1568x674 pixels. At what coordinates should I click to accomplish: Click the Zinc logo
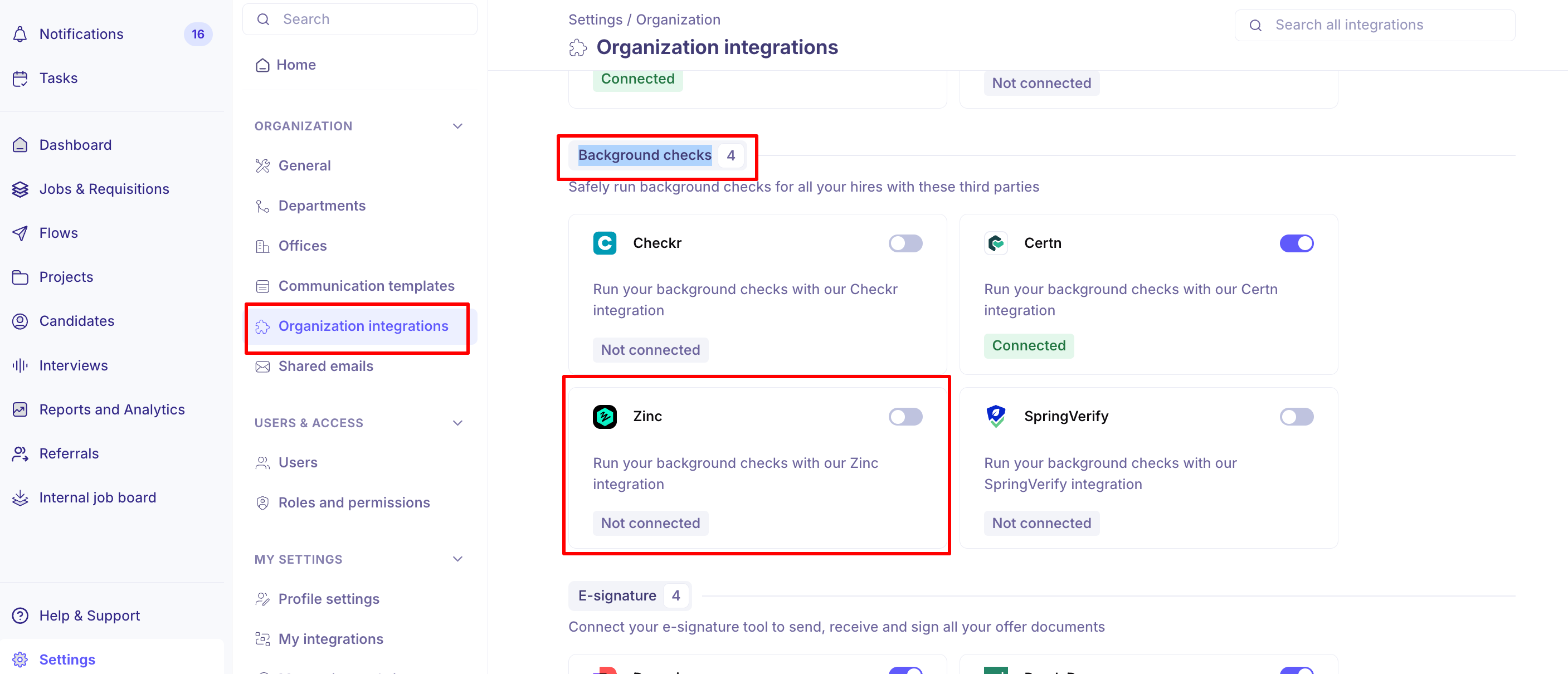605,417
